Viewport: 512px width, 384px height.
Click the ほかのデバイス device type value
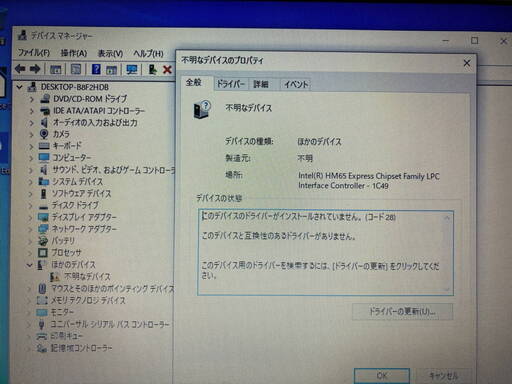[319, 142]
